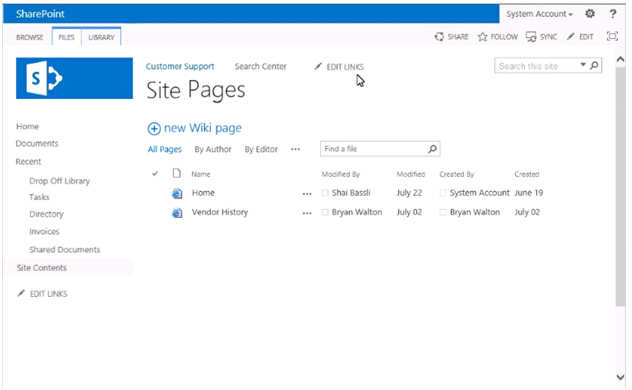Open the Drop Off Library link

click(x=60, y=181)
